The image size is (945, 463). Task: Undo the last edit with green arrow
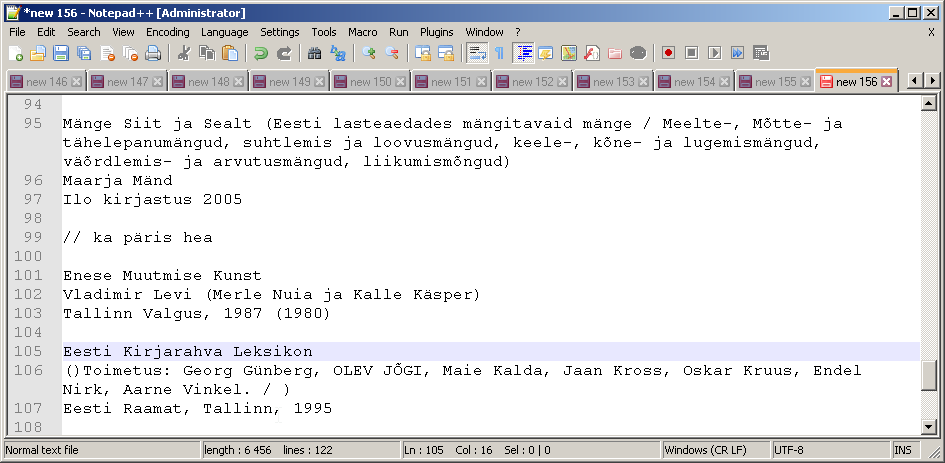point(260,53)
